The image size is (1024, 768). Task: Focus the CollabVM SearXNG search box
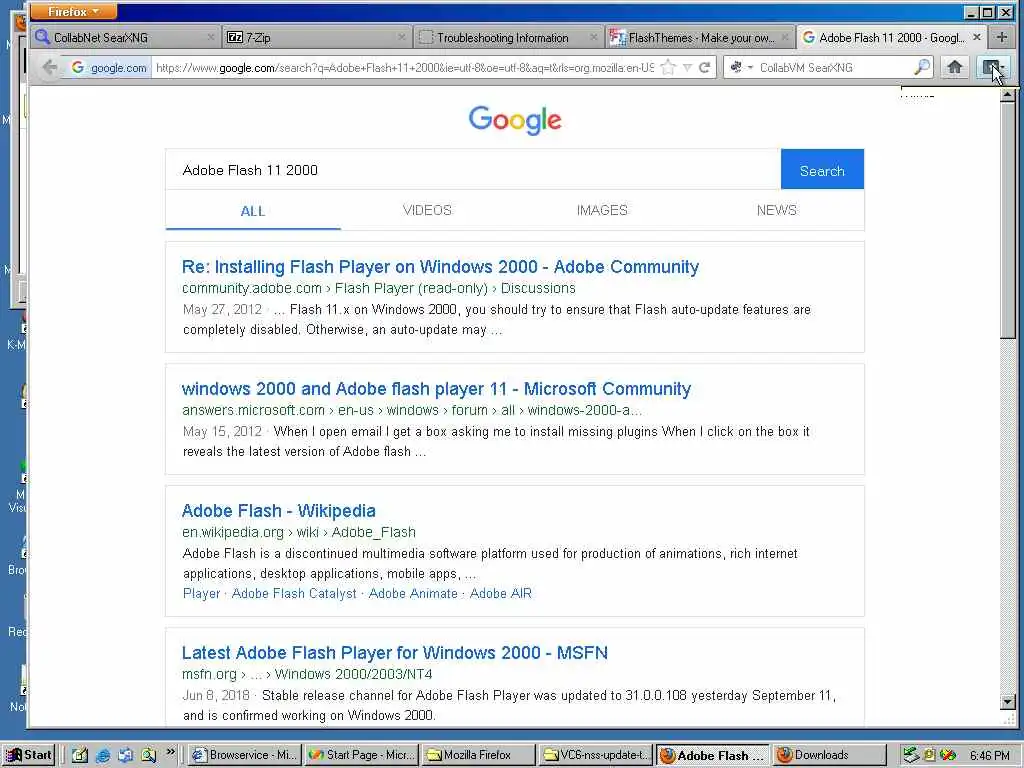[x=834, y=67]
